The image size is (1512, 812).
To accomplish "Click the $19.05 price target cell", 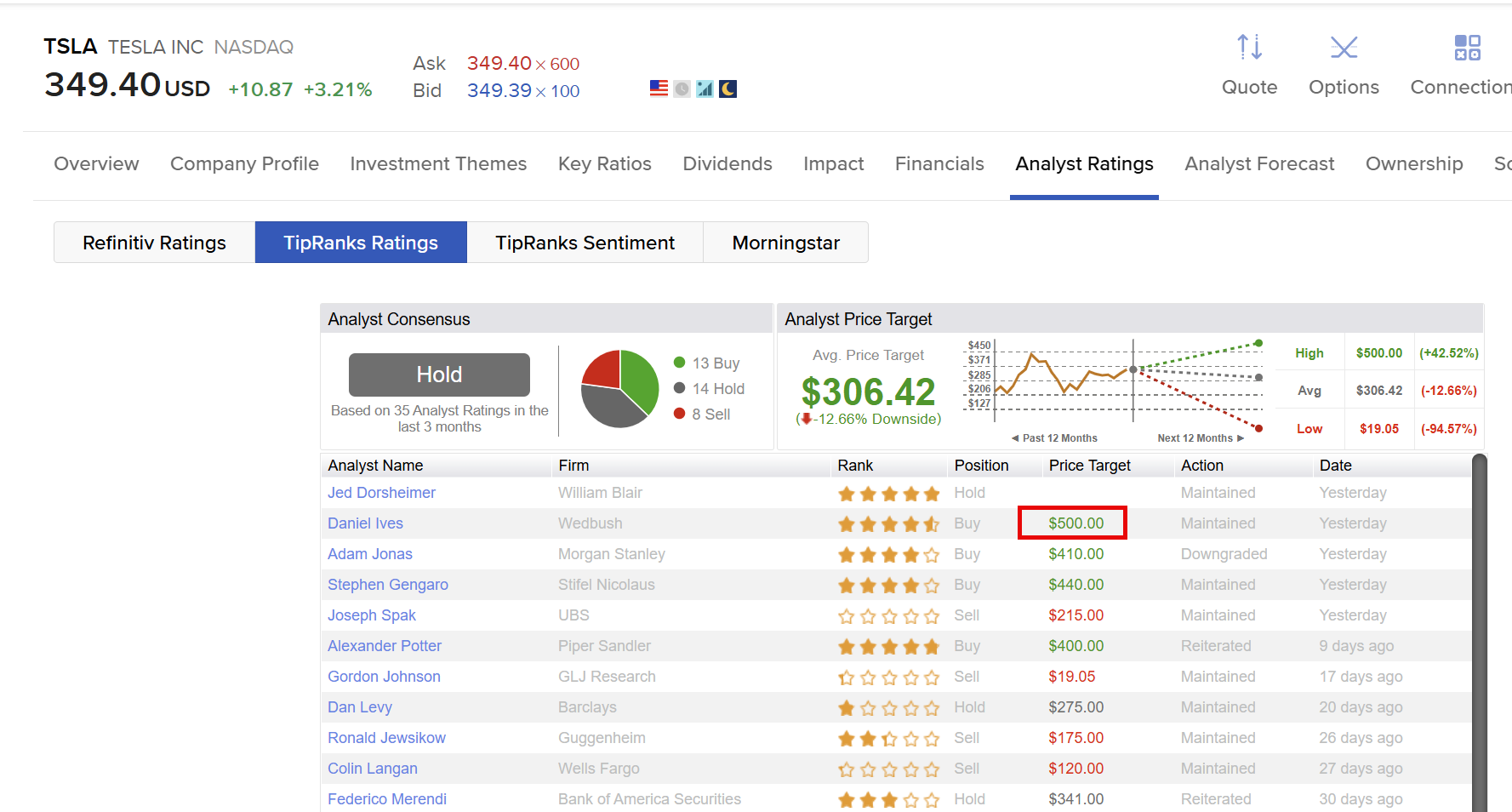I will (x=1071, y=677).
